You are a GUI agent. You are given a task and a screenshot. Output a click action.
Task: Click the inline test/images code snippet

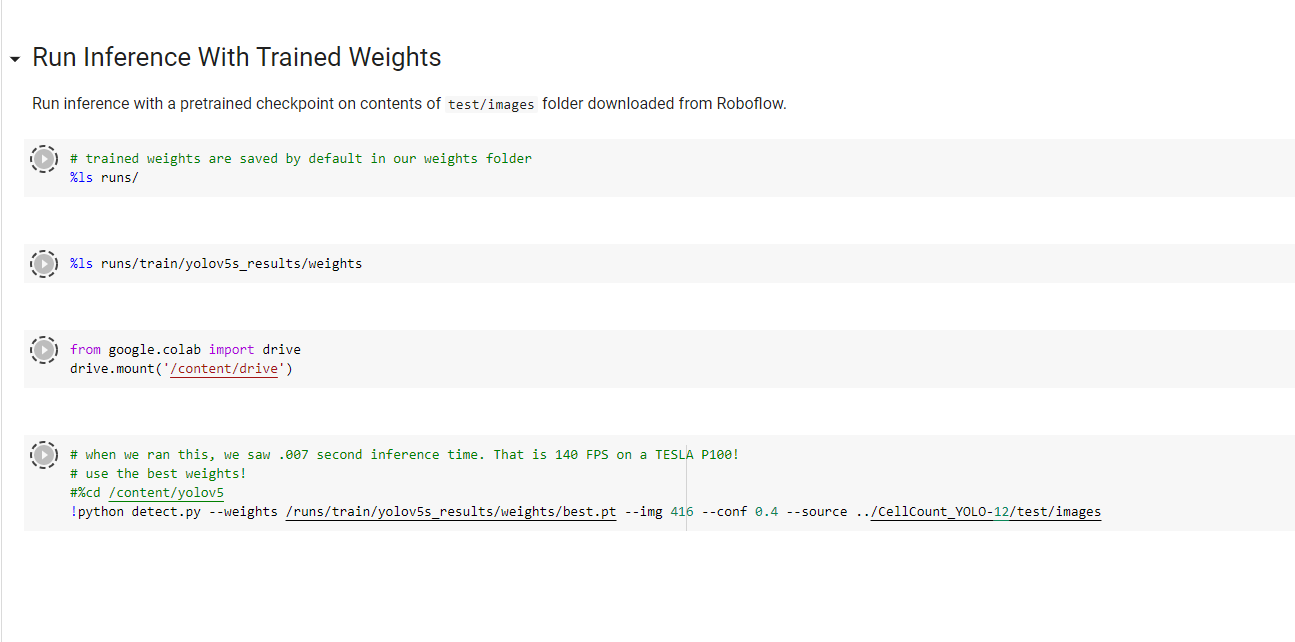[x=490, y=105]
